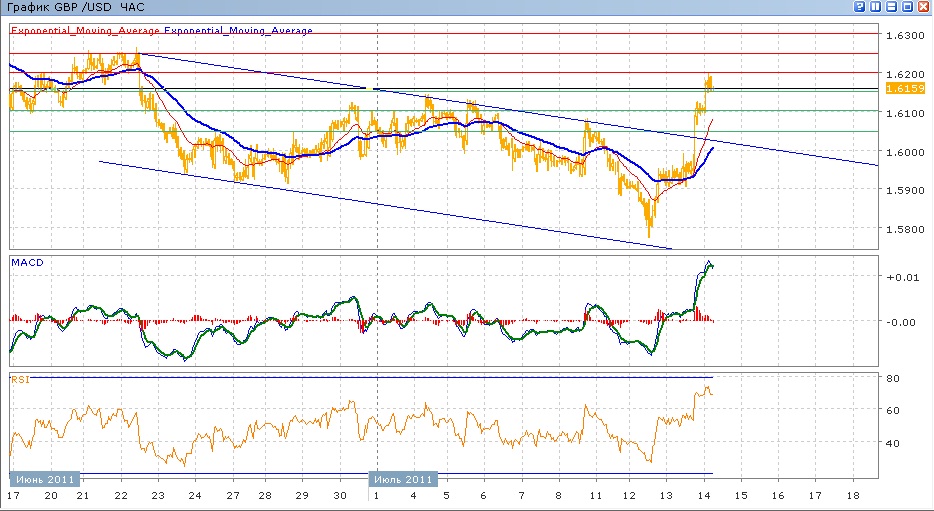Screen dimensions: 934x511
Task: Close the GBP/USD chart window
Action: coord(924,7)
